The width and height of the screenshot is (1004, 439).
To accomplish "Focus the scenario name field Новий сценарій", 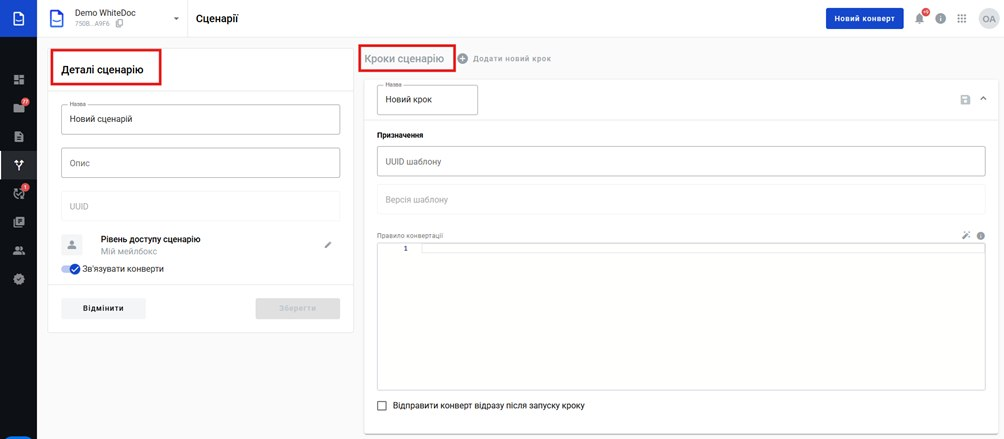I will coord(200,120).
